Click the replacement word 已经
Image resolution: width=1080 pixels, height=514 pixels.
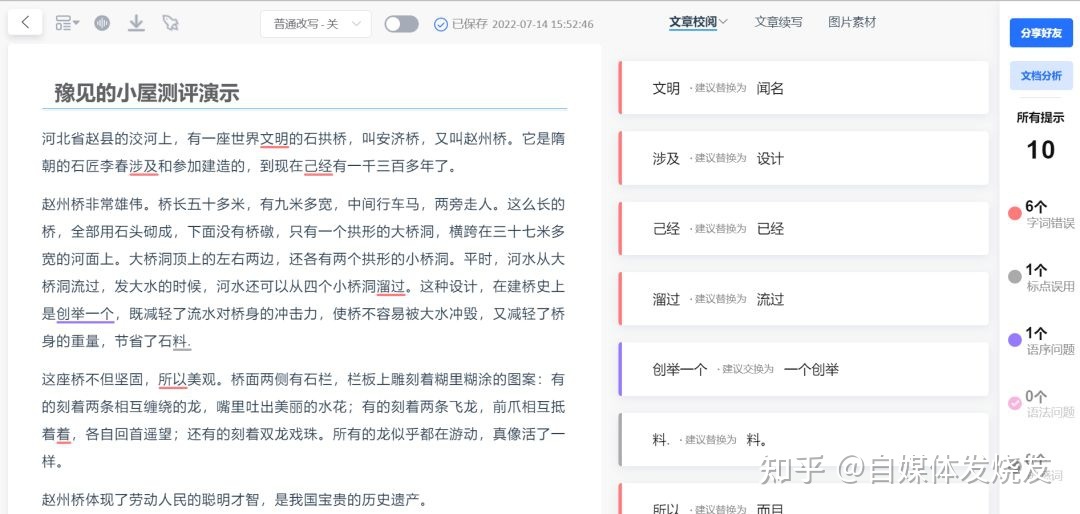click(770, 229)
